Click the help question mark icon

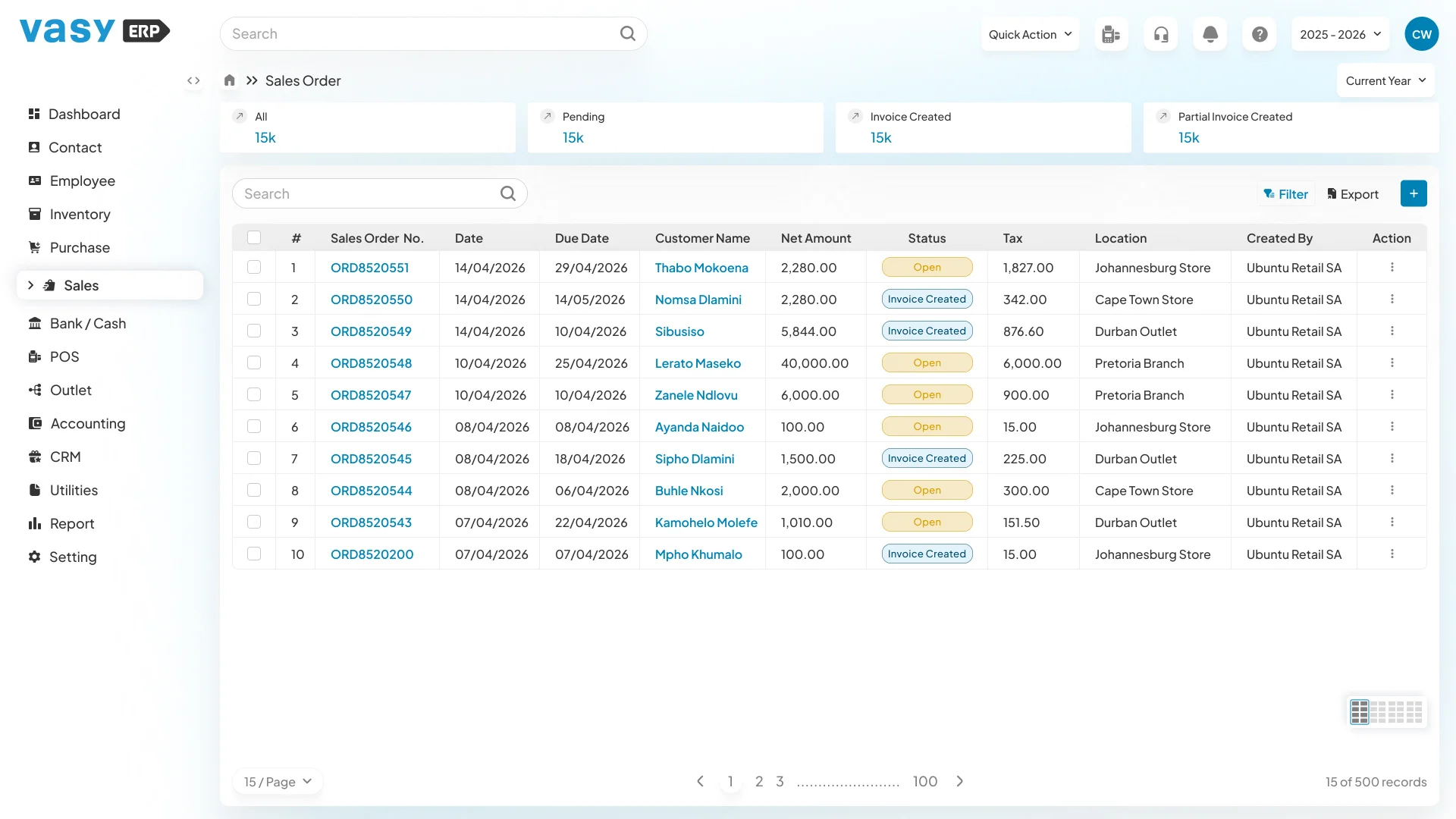coord(1259,33)
